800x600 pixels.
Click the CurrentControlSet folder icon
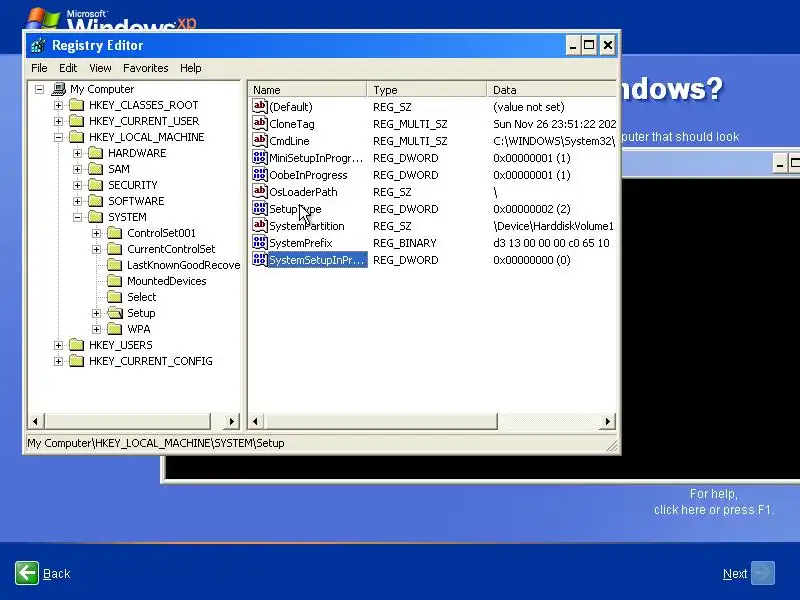click(115, 249)
